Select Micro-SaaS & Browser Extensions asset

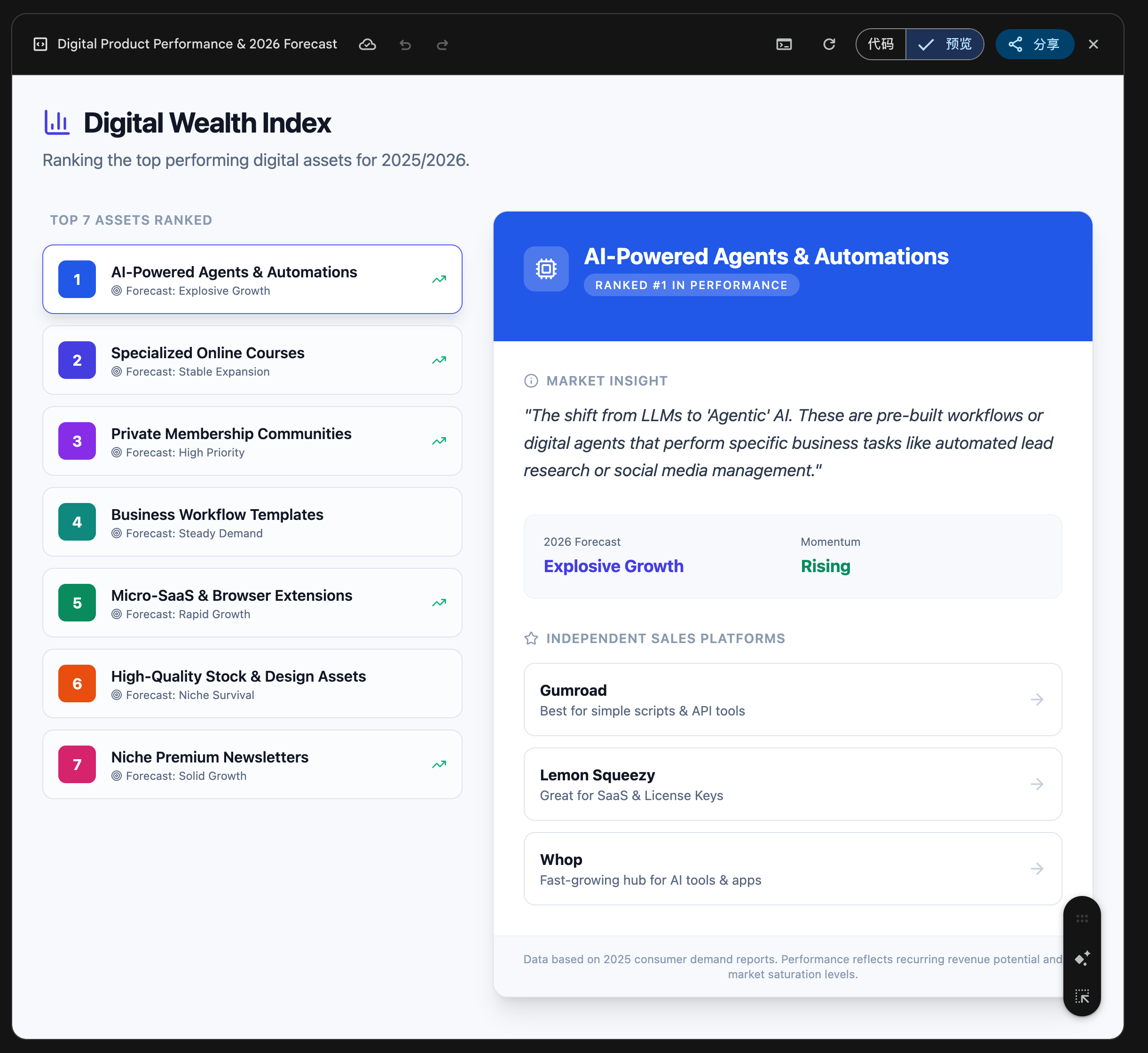[x=252, y=603]
